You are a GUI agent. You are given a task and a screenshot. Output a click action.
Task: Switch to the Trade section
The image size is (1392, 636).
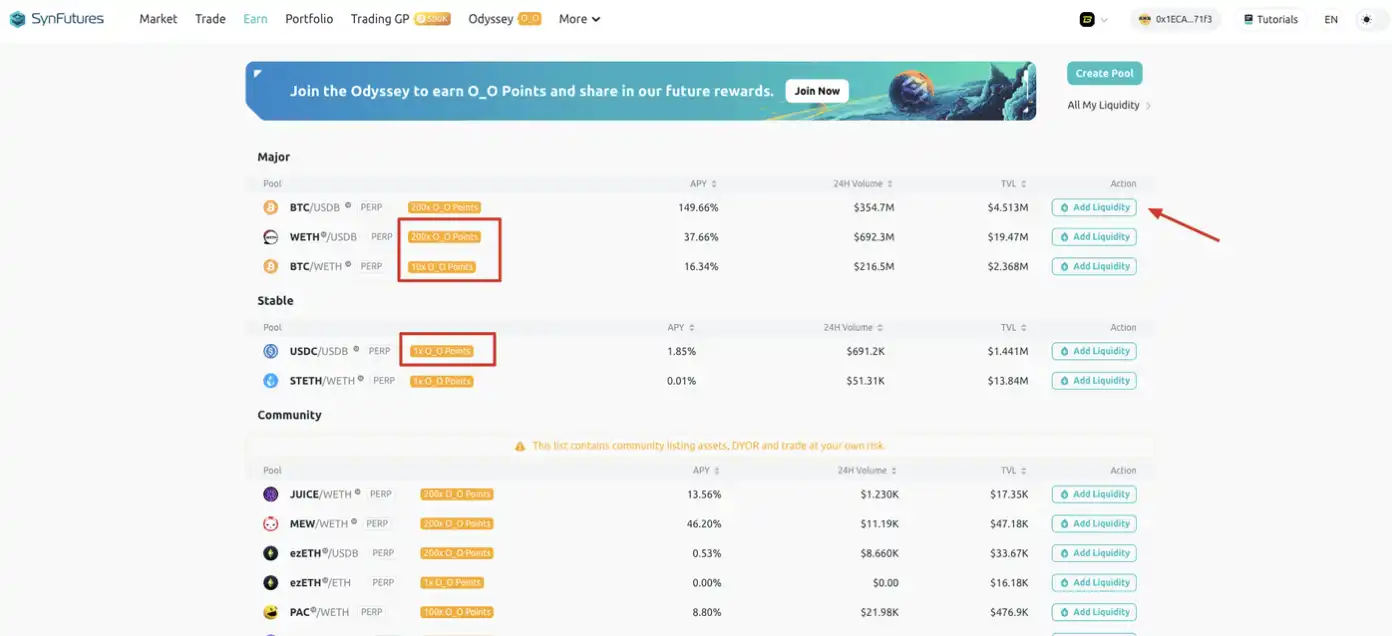[x=209, y=18]
